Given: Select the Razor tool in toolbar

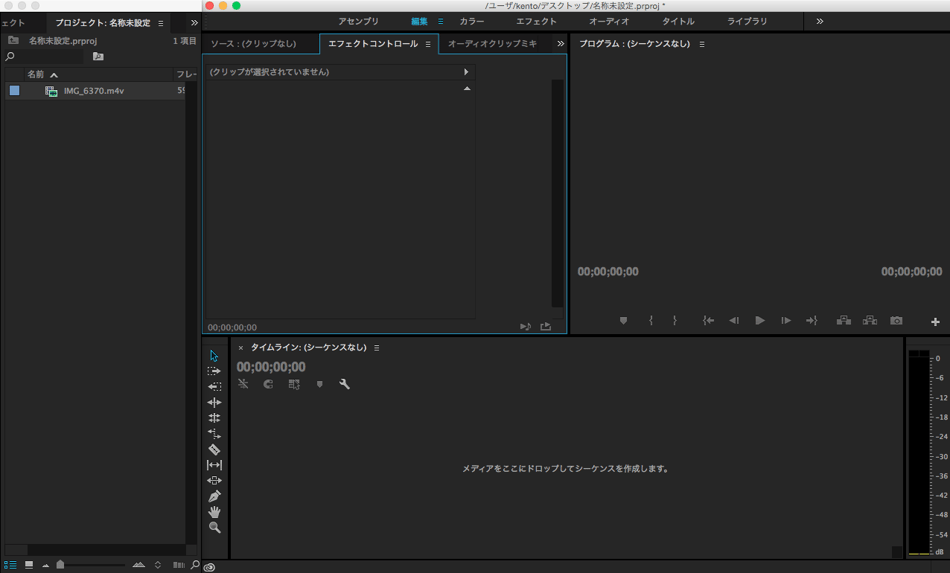Looking at the screenshot, I should pyautogui.click(x=214, y=450).
